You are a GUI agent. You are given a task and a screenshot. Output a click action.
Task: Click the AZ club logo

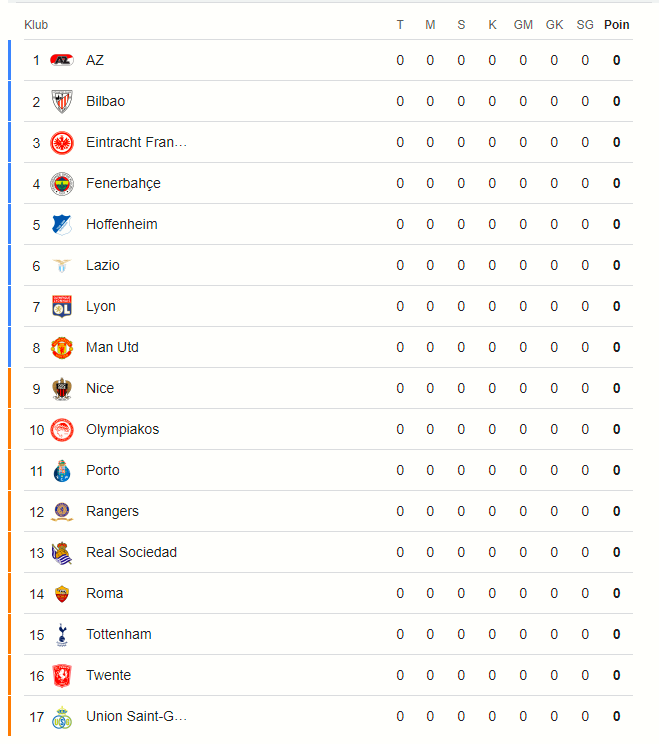click(x=62, y=60)
